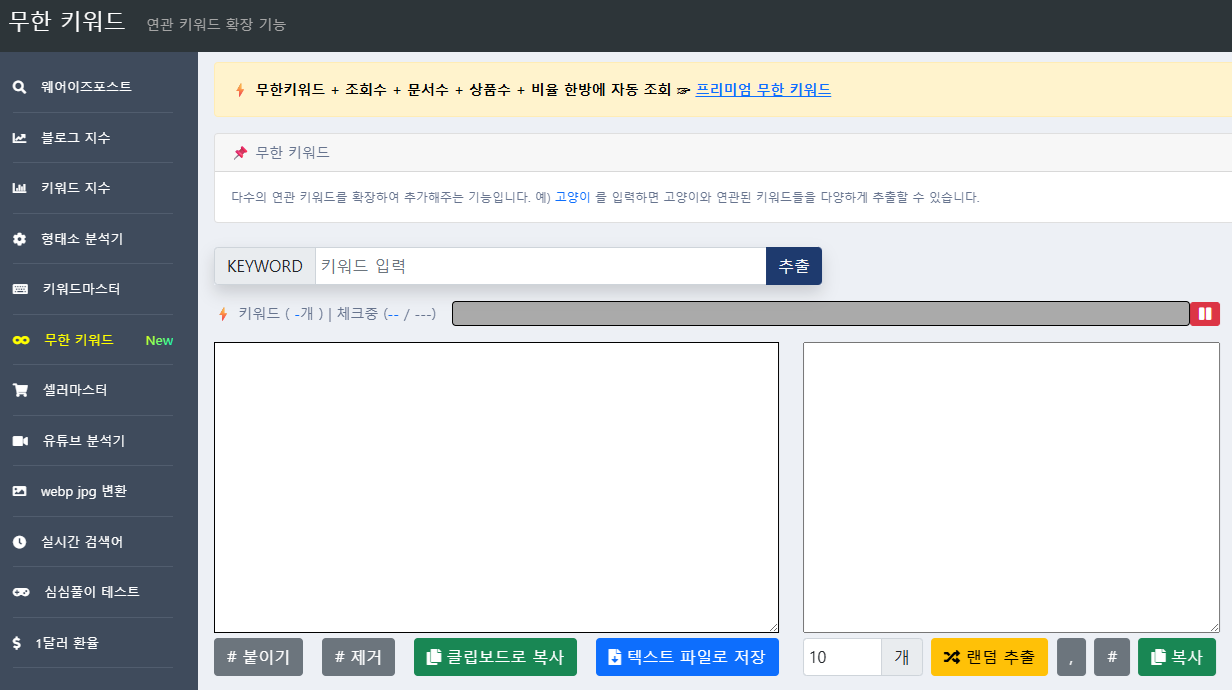Click the gray extraction progress bar
Image resolution: width=1232 pixels, height=690 pixels.
click(821, 314)
